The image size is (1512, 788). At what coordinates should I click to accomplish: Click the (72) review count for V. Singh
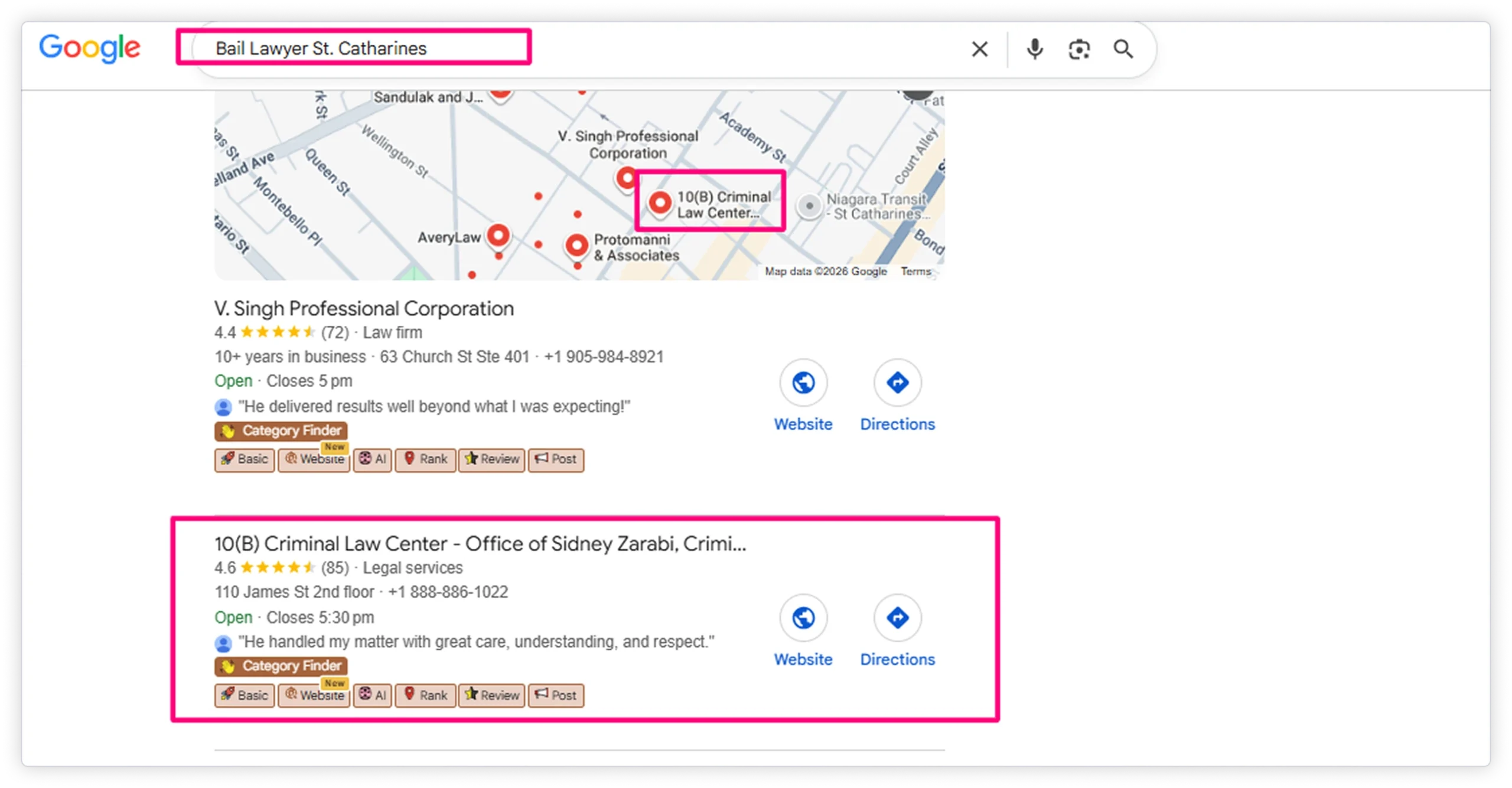tap(335, 332)
